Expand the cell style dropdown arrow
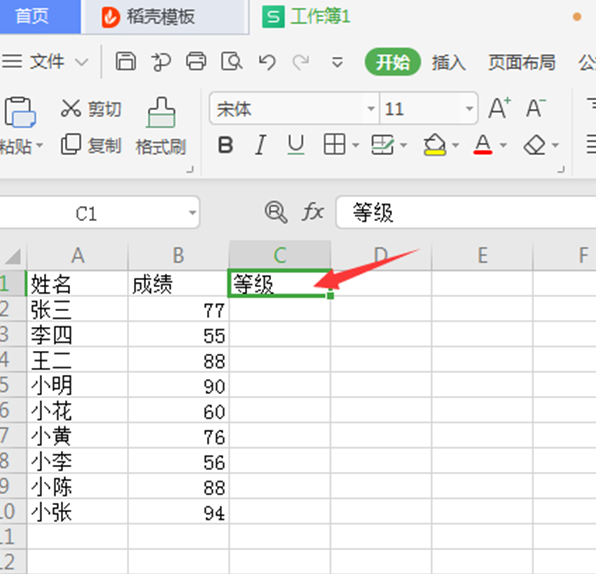 (x=404, y=145)
